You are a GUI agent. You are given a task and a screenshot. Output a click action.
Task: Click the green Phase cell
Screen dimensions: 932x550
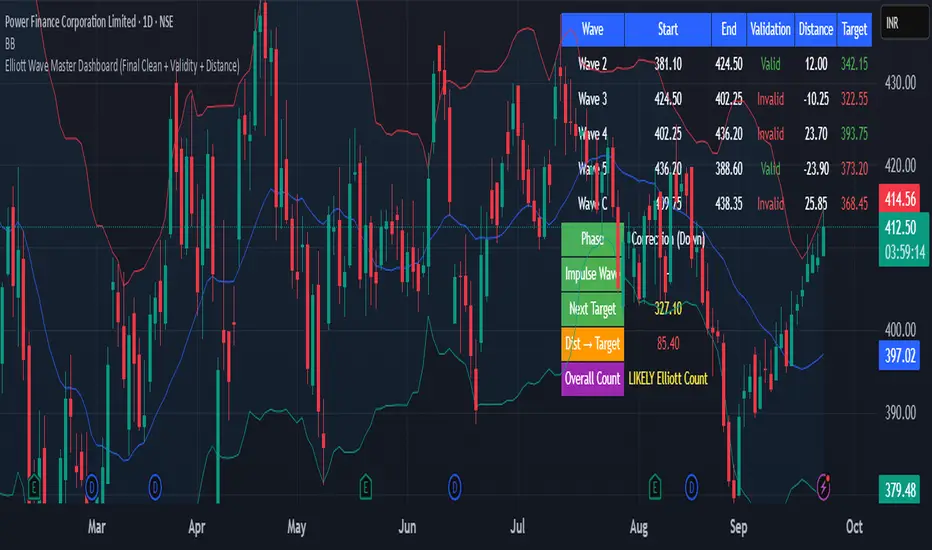coord(593,239)
